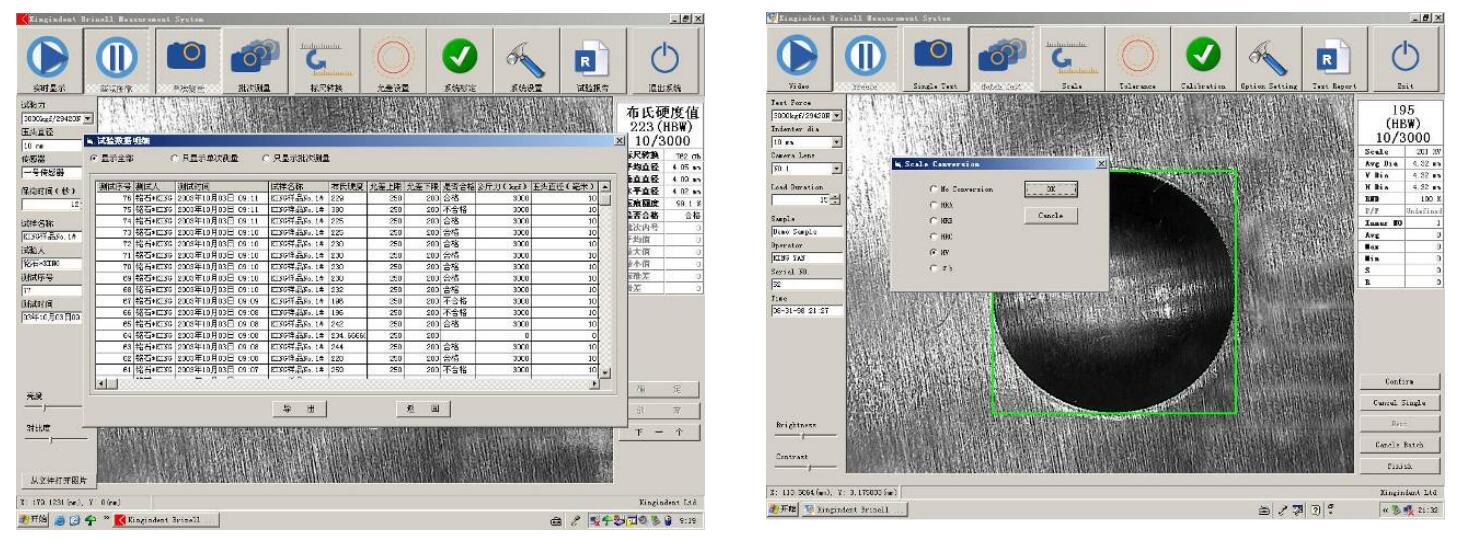Click data table vertical scrollbar in Chinese dialog
Image resolution: width=1477 pixels, height=540 pixels.
point(603,278)
